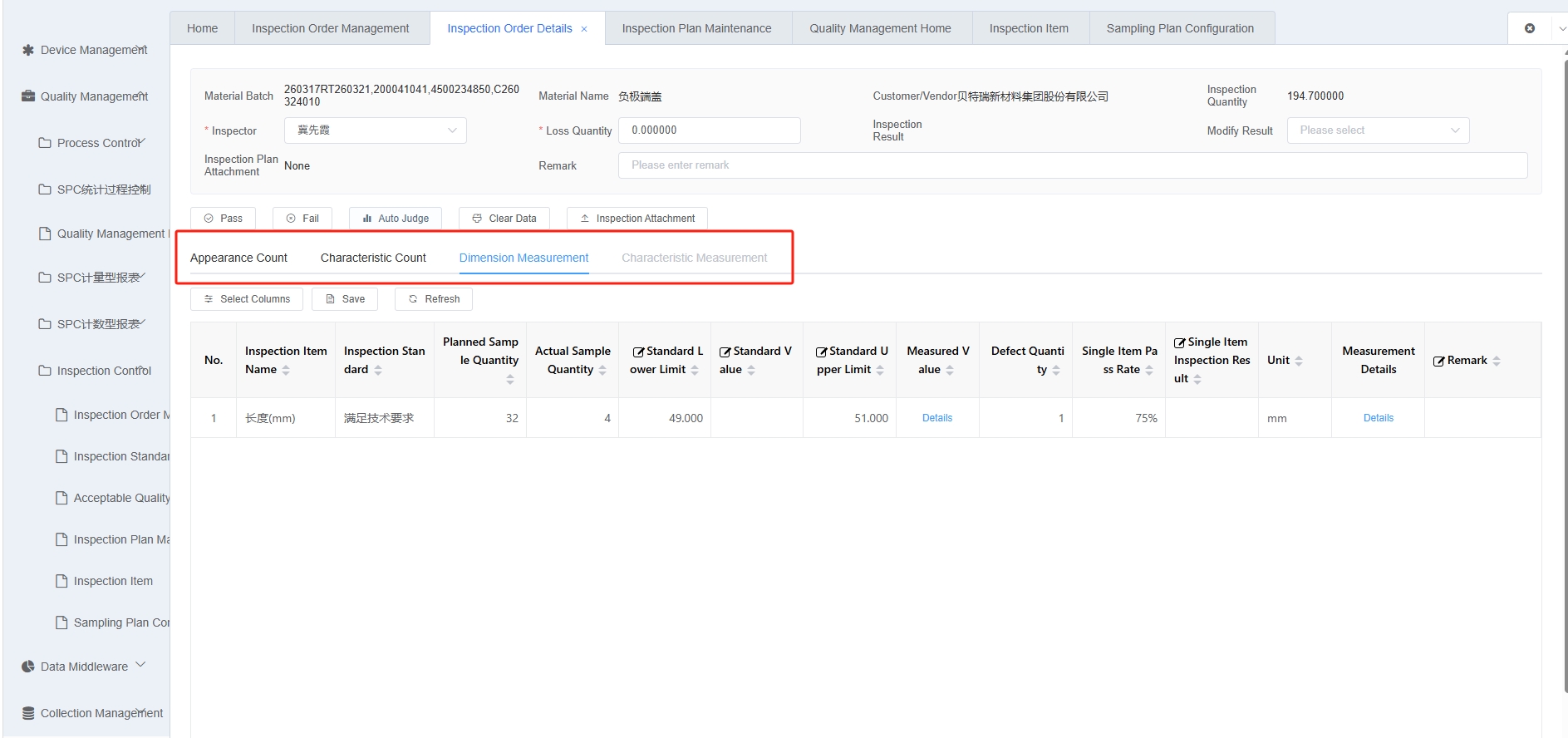The width and height of the screenshot is (1568, 738).
Task: Sort by Defect Quantity column
Action: [x=1056, y=370]
